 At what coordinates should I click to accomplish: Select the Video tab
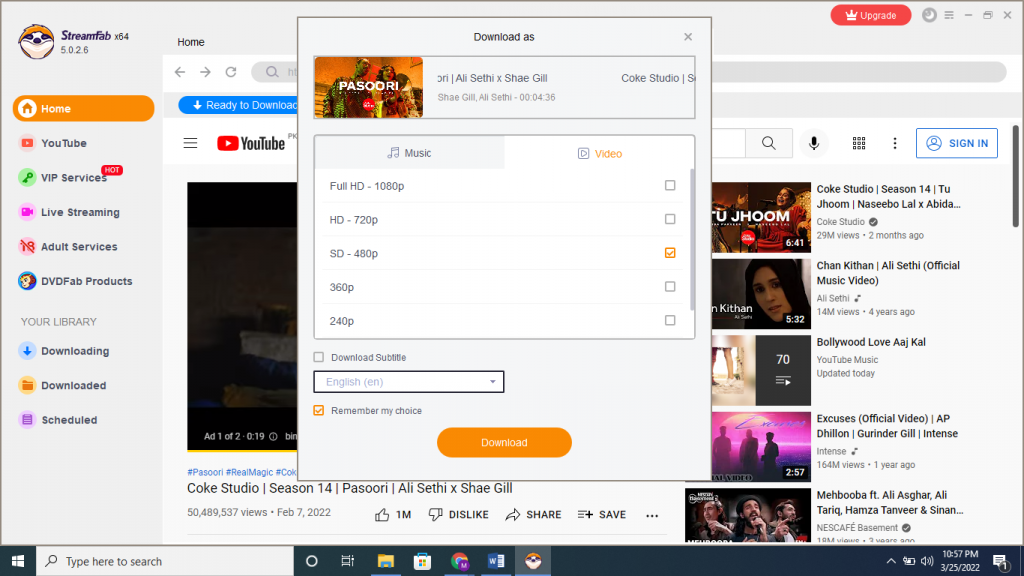599,153
